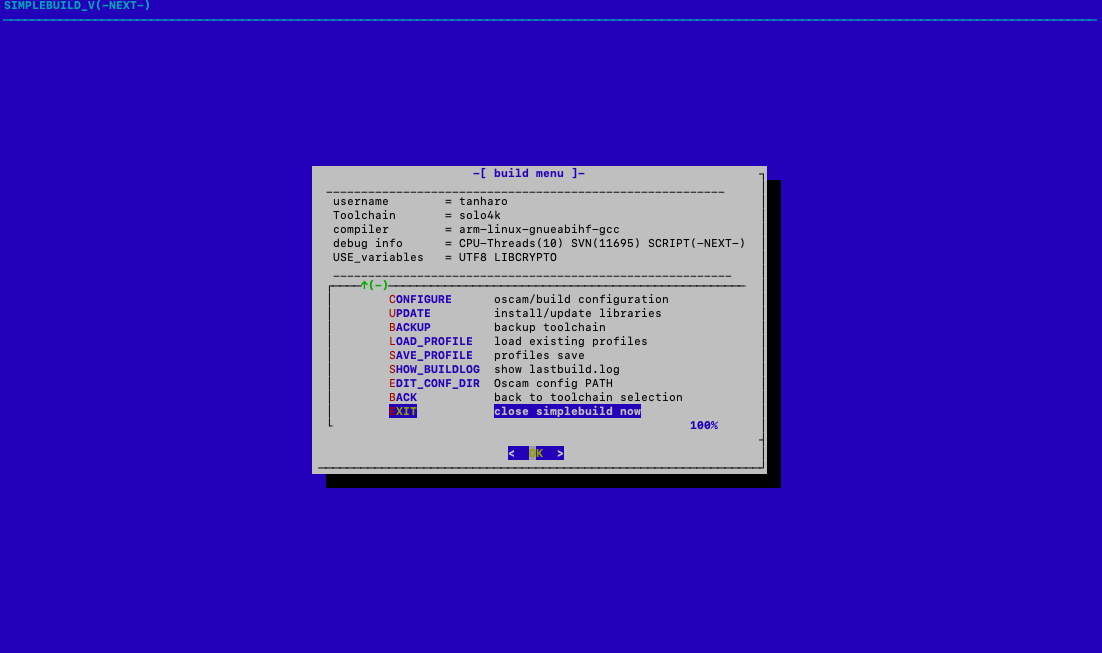Select the highlighted EXIT entry

point(403,411)
